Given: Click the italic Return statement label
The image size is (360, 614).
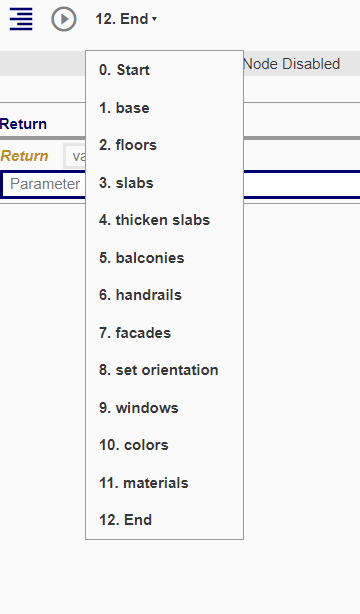Looking at the screenshot, I should coord(24,156).
